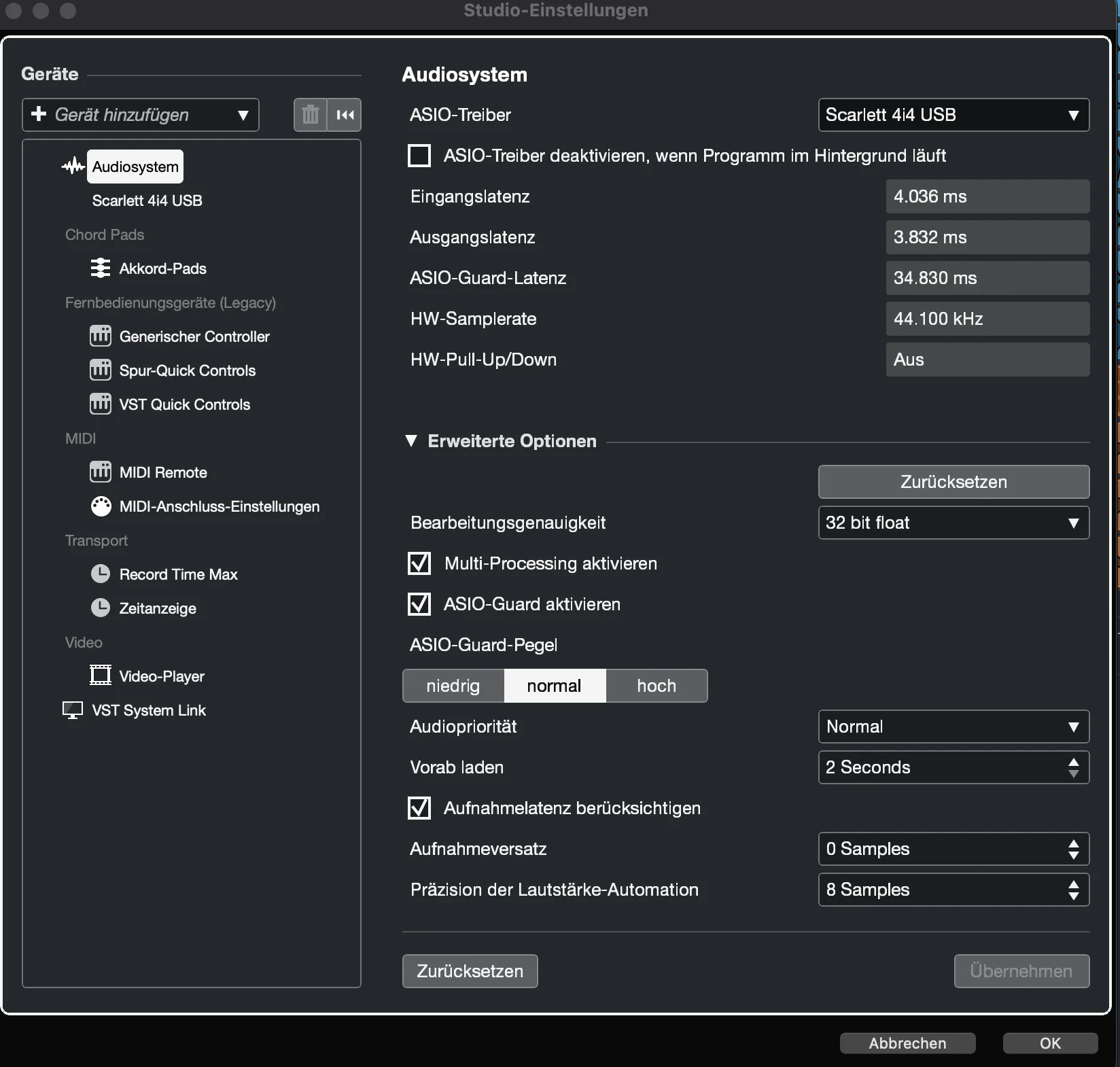Screen dimensions: 1120x1067
Task: Uncheck Aufnahmelatenz berücksichtigen
Action: point(419,808)
